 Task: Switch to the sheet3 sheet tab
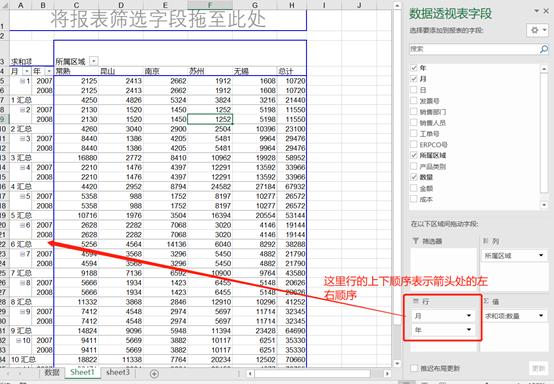tap(118, 372)
